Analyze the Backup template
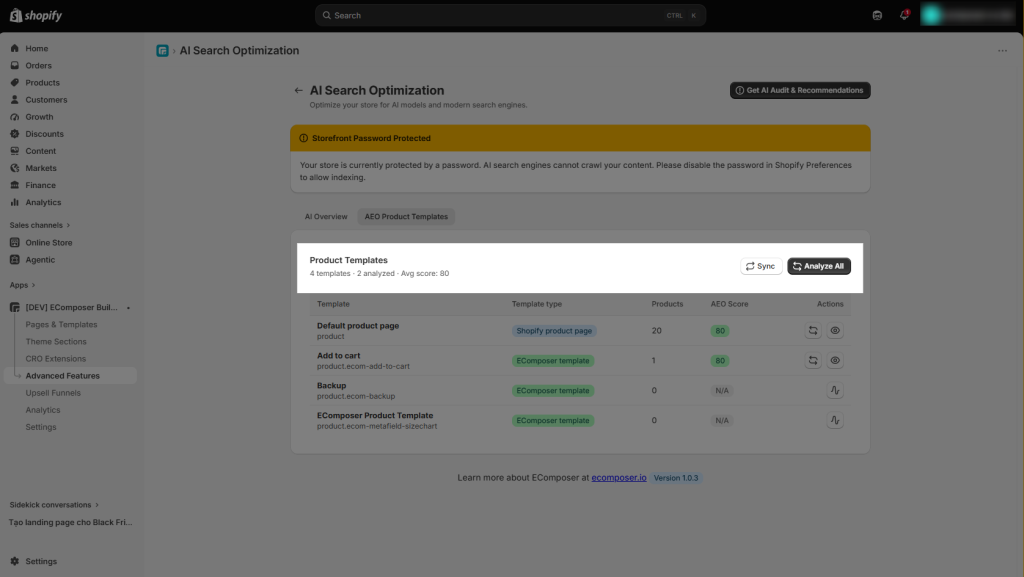The height and width of the screenshot is (577, 1024). pyautogui.click(x=835, y=390)
